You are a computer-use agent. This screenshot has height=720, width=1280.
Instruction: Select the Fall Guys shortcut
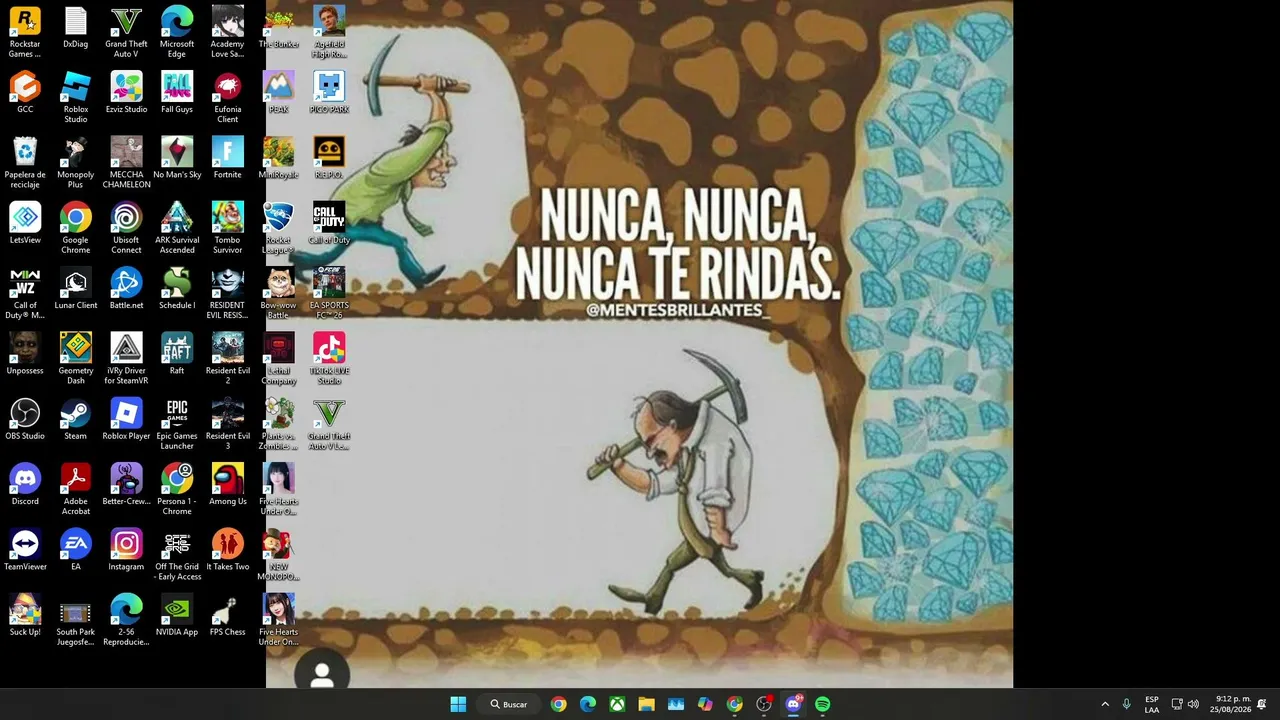177,93
